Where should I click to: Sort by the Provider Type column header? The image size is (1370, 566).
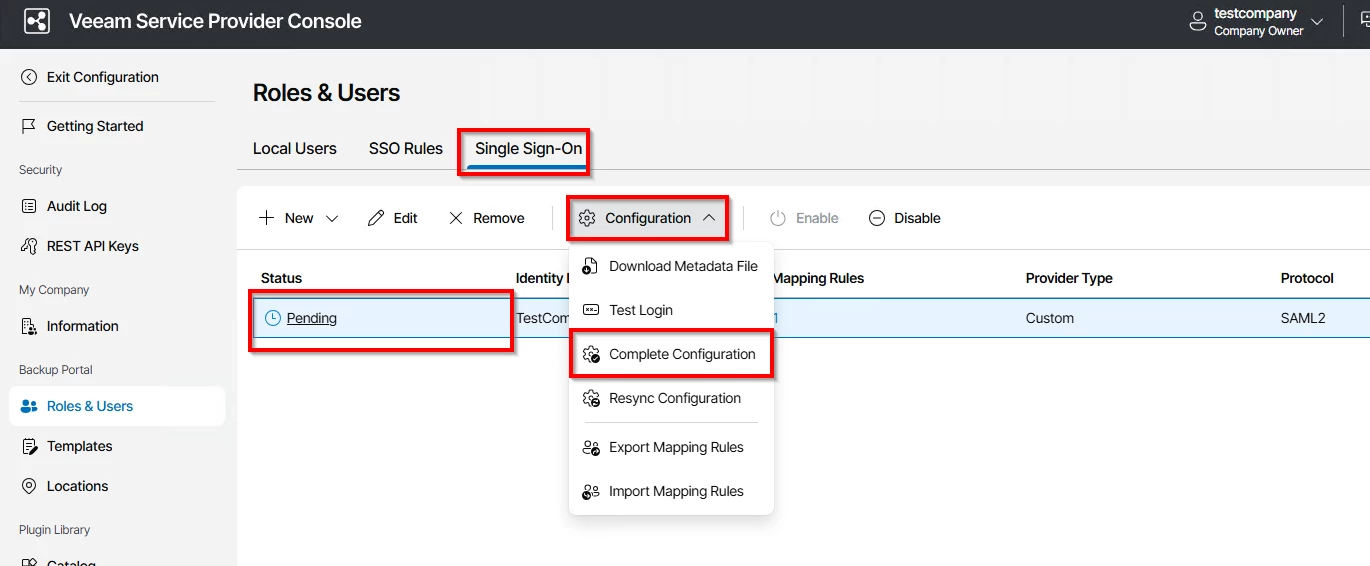1069,278
